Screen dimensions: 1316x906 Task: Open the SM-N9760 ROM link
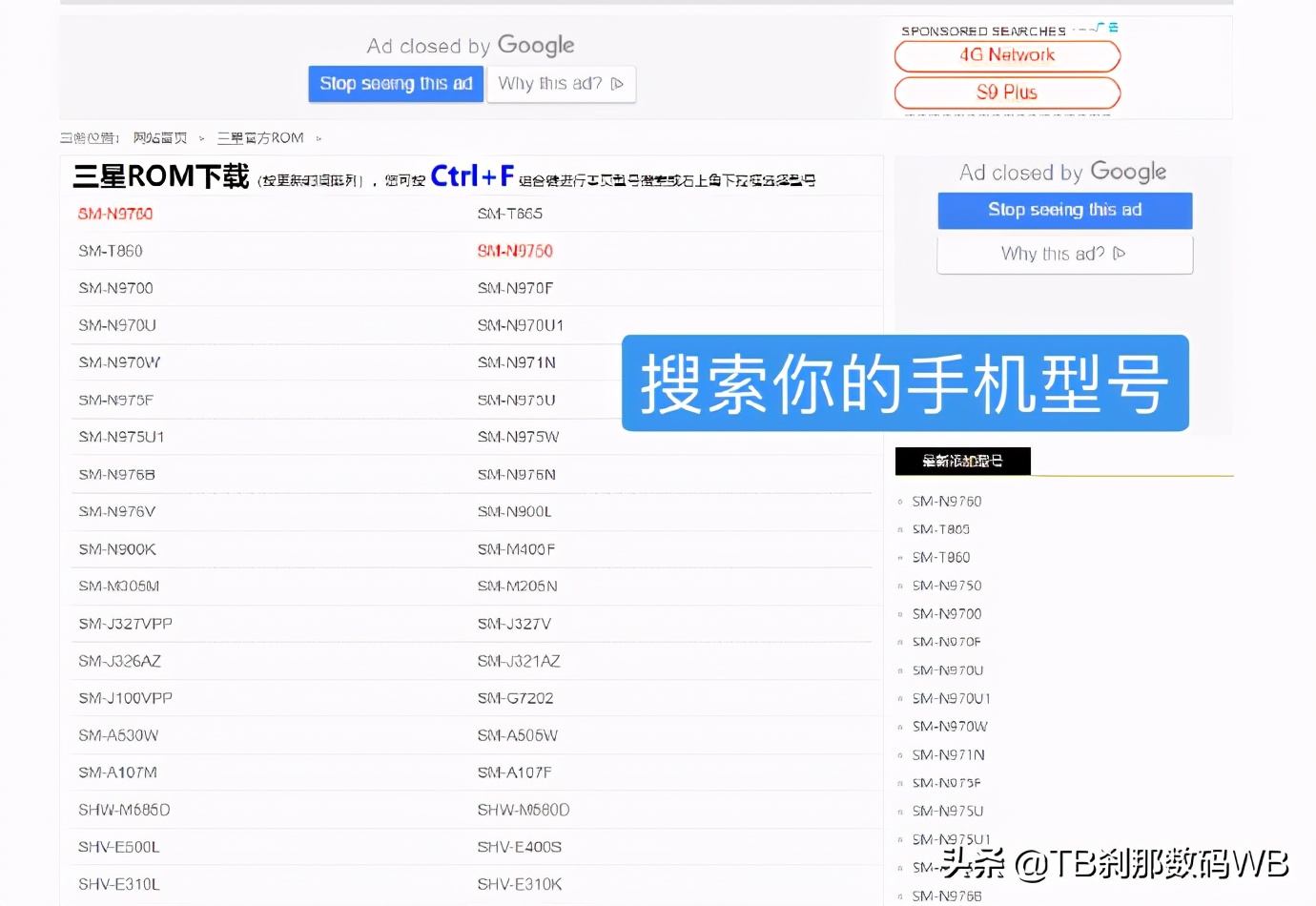114,214
